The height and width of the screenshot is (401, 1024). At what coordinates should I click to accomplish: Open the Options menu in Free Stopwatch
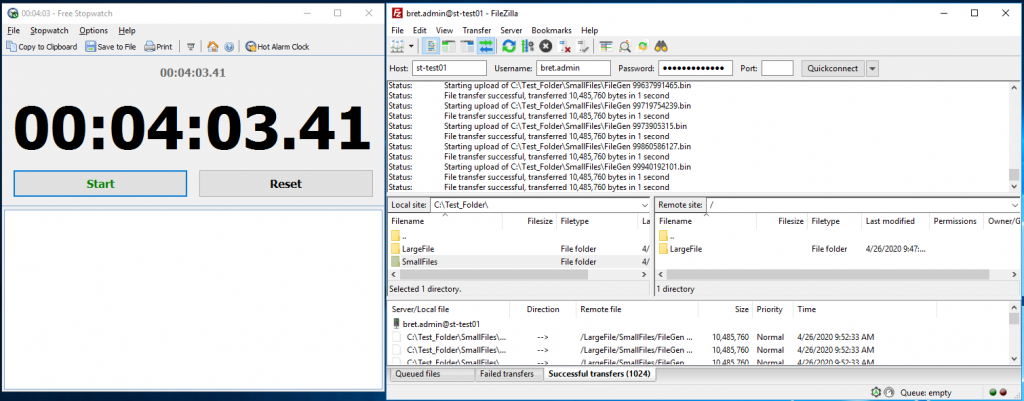[93, 30]
